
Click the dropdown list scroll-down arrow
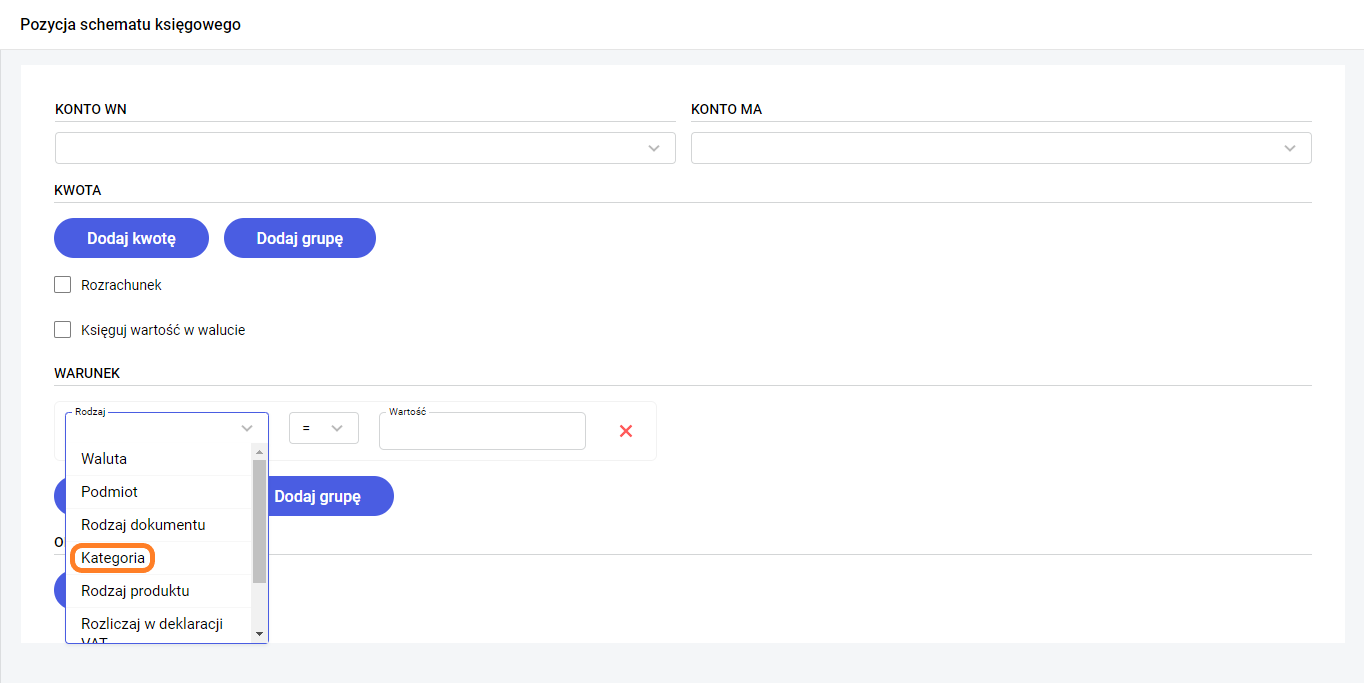coord(259,634)
